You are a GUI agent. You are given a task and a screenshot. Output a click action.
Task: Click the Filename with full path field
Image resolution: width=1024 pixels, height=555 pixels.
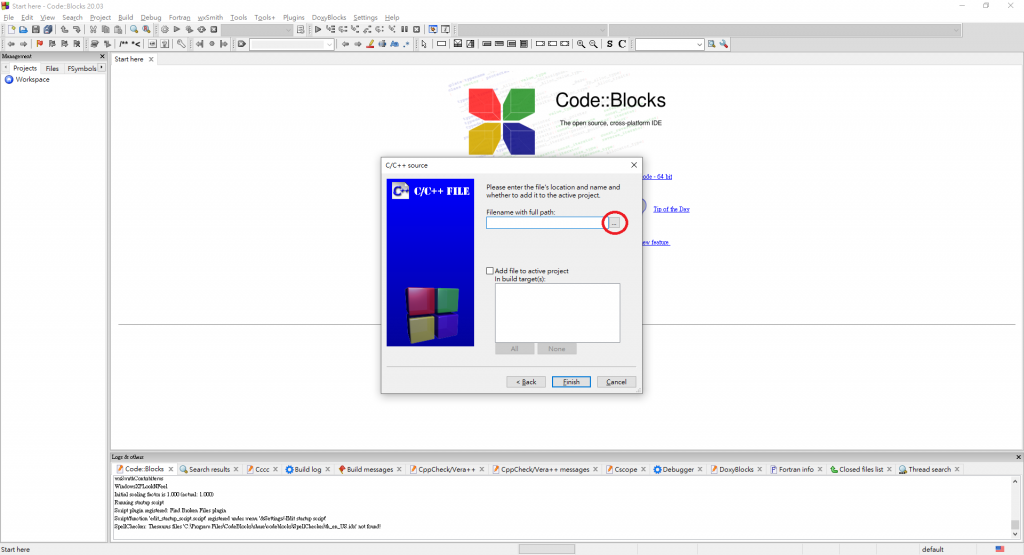(x=546, y=223)
